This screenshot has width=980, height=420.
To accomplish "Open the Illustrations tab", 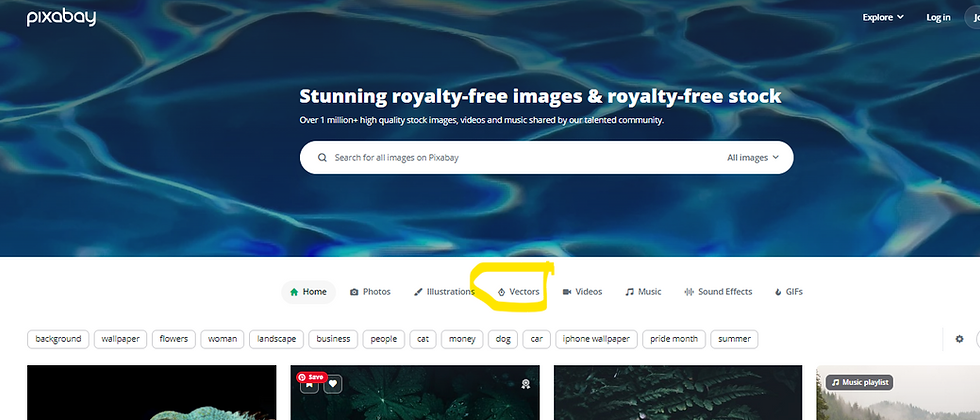I will click(444, 292).
